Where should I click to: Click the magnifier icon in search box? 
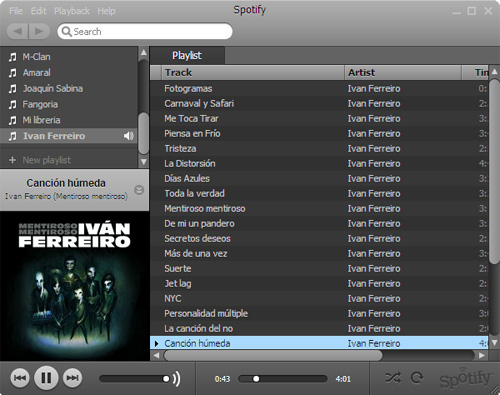point(66,31)
